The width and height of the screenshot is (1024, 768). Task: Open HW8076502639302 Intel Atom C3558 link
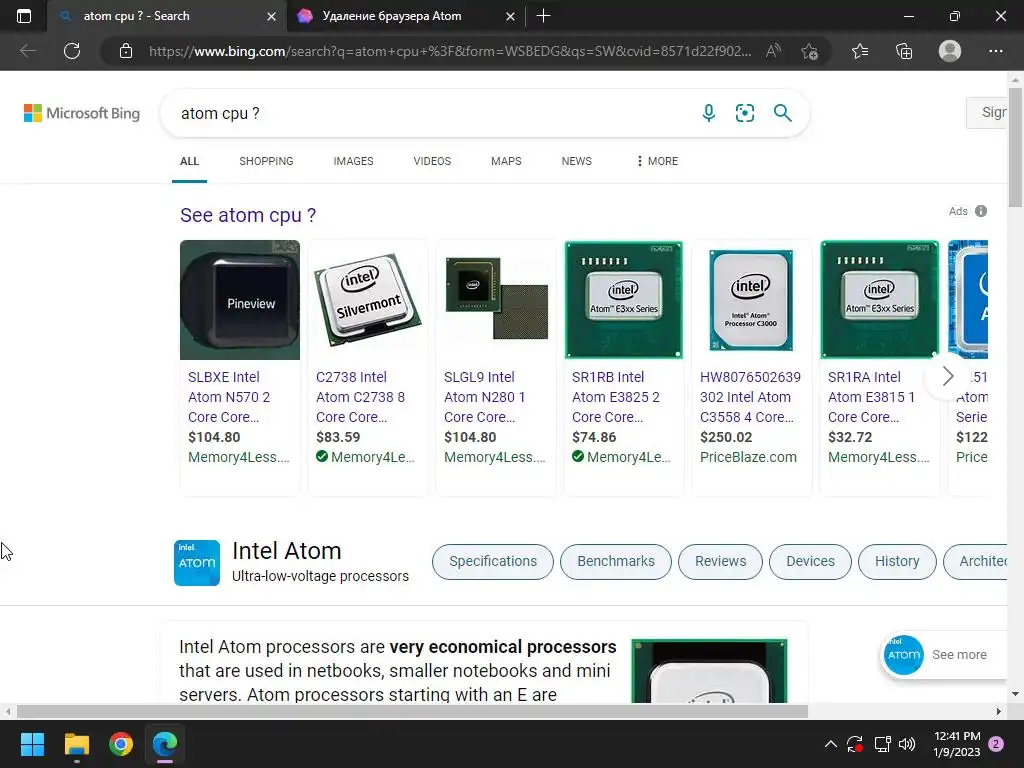[x=750, y=397]
